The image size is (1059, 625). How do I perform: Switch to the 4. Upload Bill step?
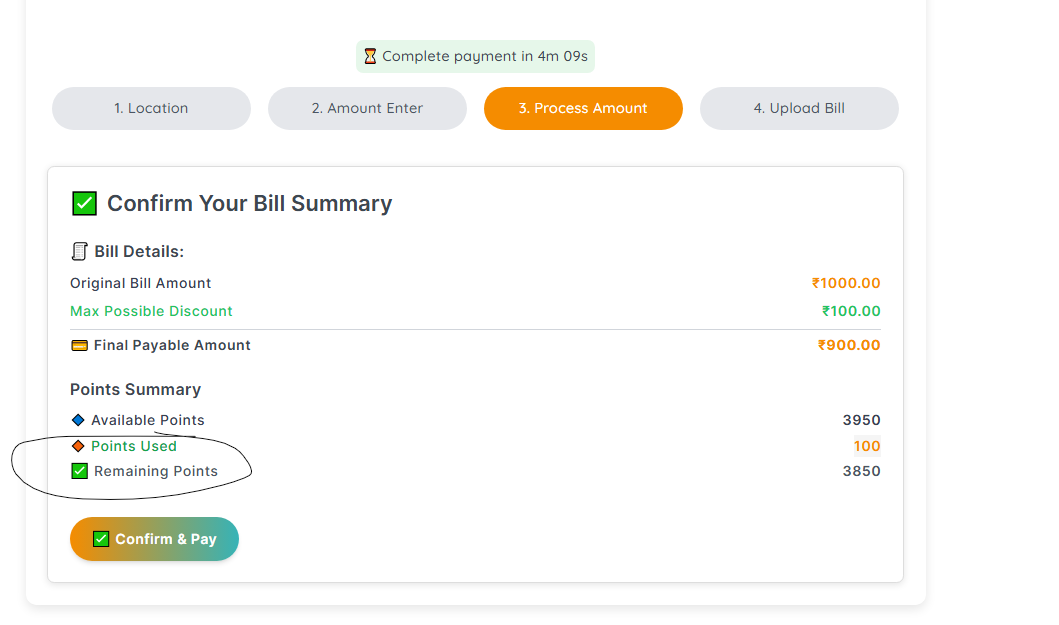coord(800,108)
